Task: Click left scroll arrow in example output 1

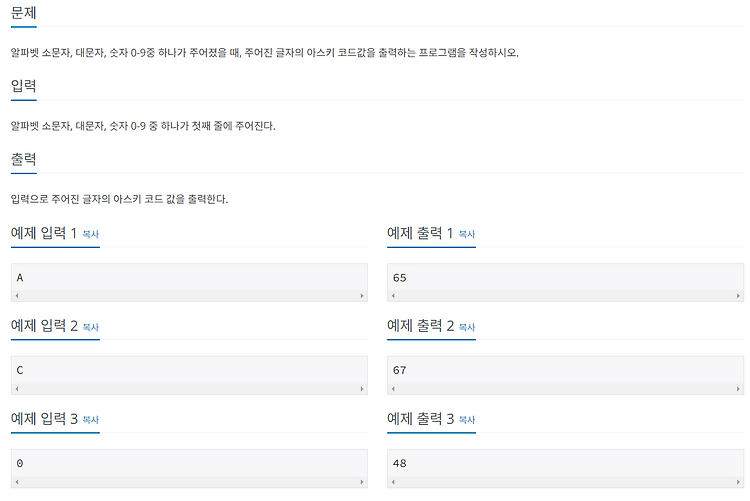Action: (393, 296)
